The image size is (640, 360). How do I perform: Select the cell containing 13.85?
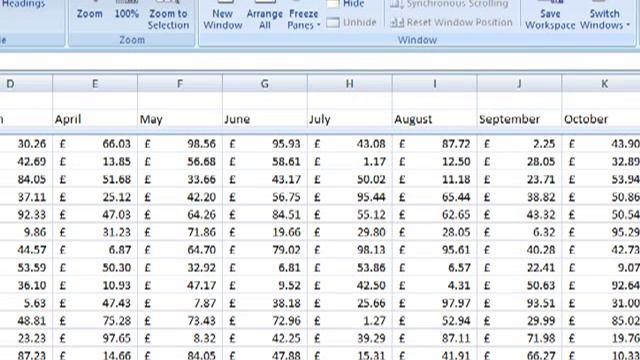95,162
